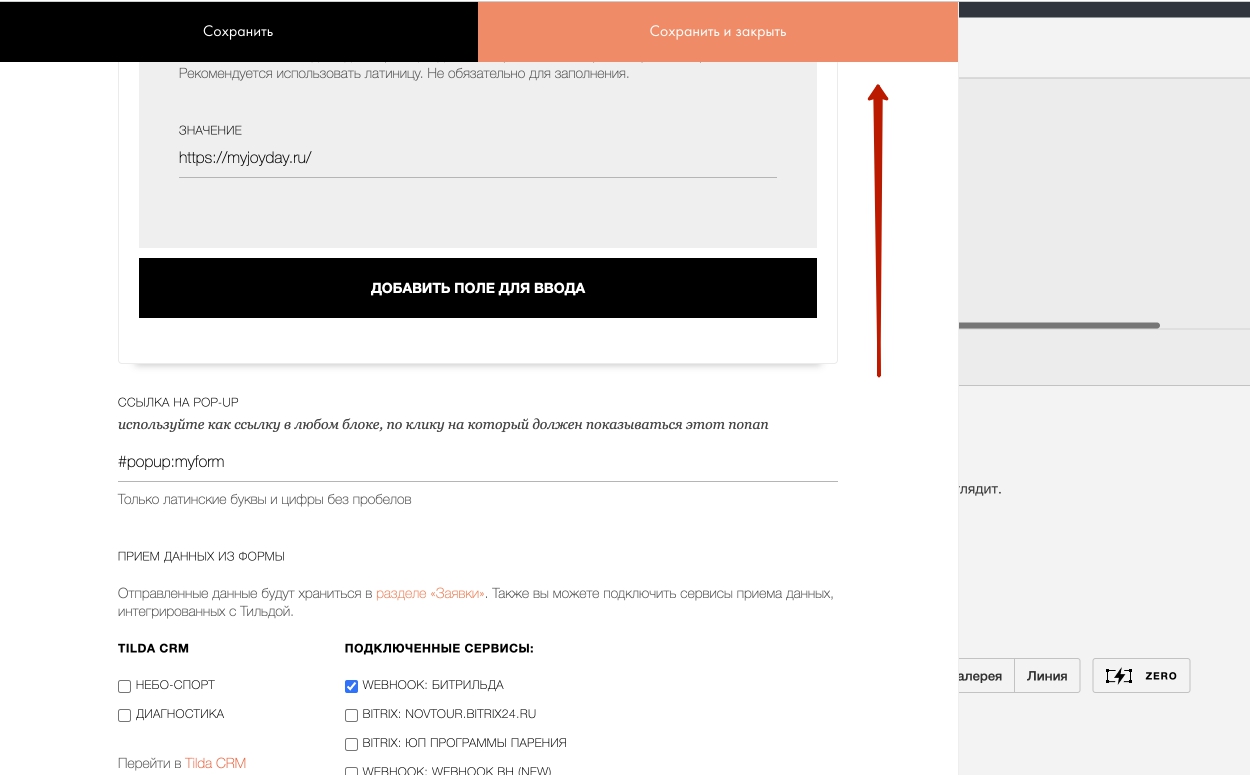Click the ССЫЛКА НА POP-UP label
Viewport: 1250px width, 775px height.
tap(178, 402)
